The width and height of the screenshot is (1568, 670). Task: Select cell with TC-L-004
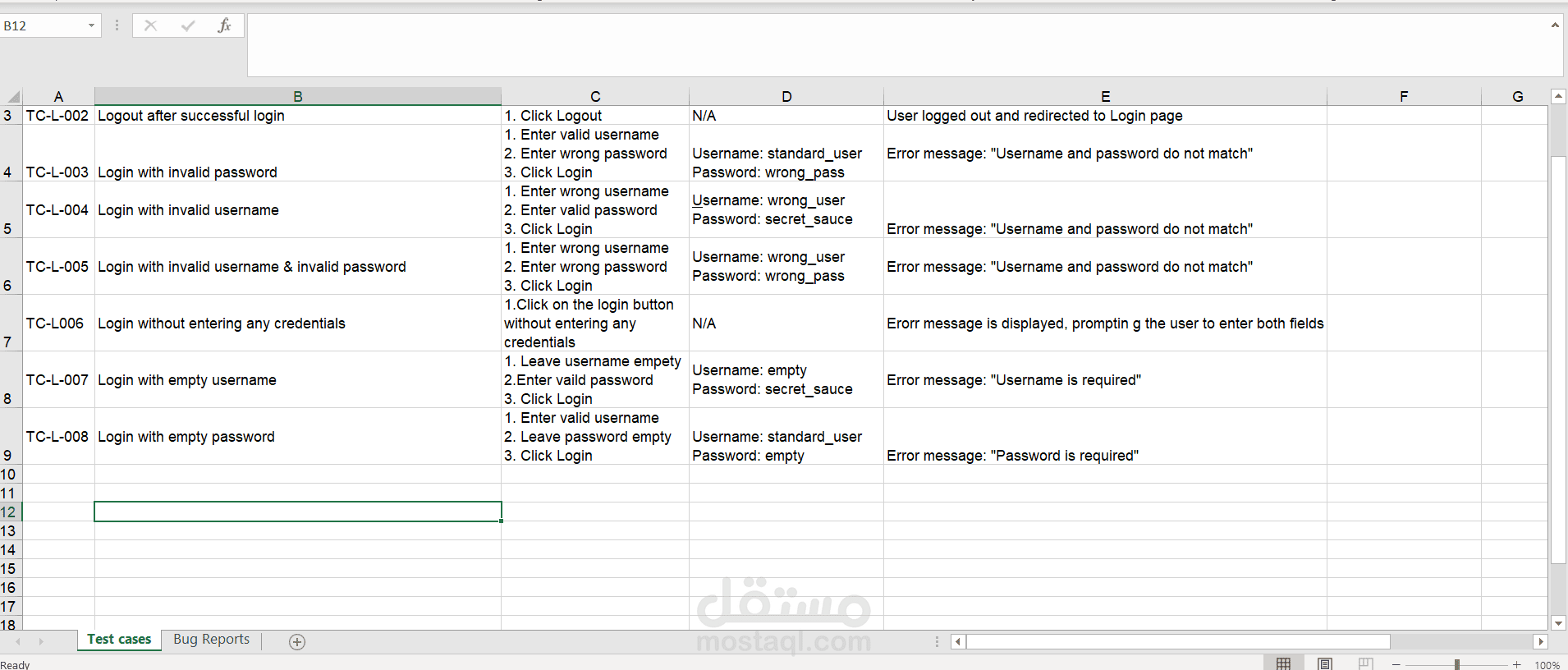58,210
